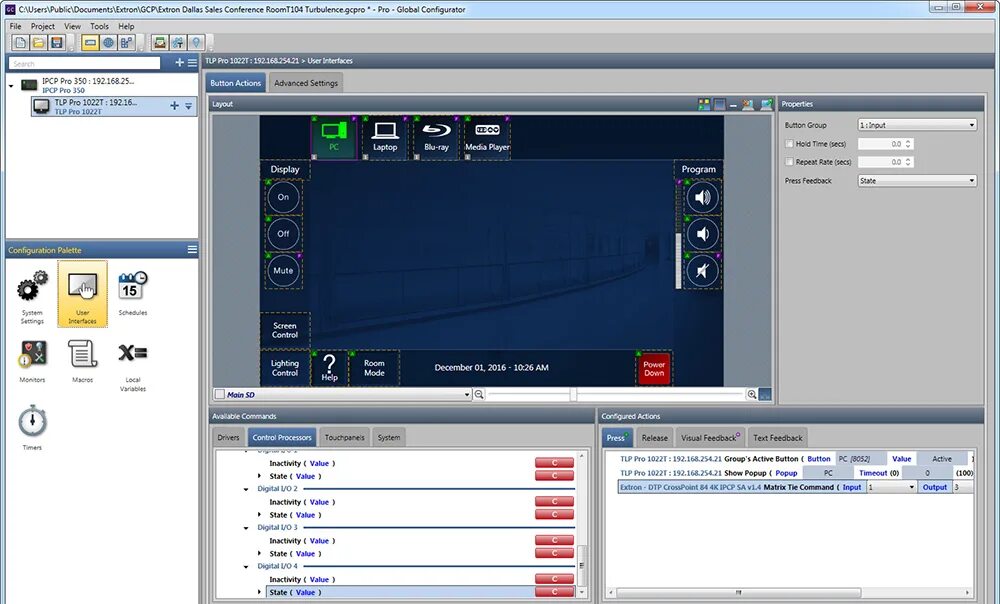Click the location pin toolbar icon
This screenshot has width=1000, height=604.
point(196,43)
